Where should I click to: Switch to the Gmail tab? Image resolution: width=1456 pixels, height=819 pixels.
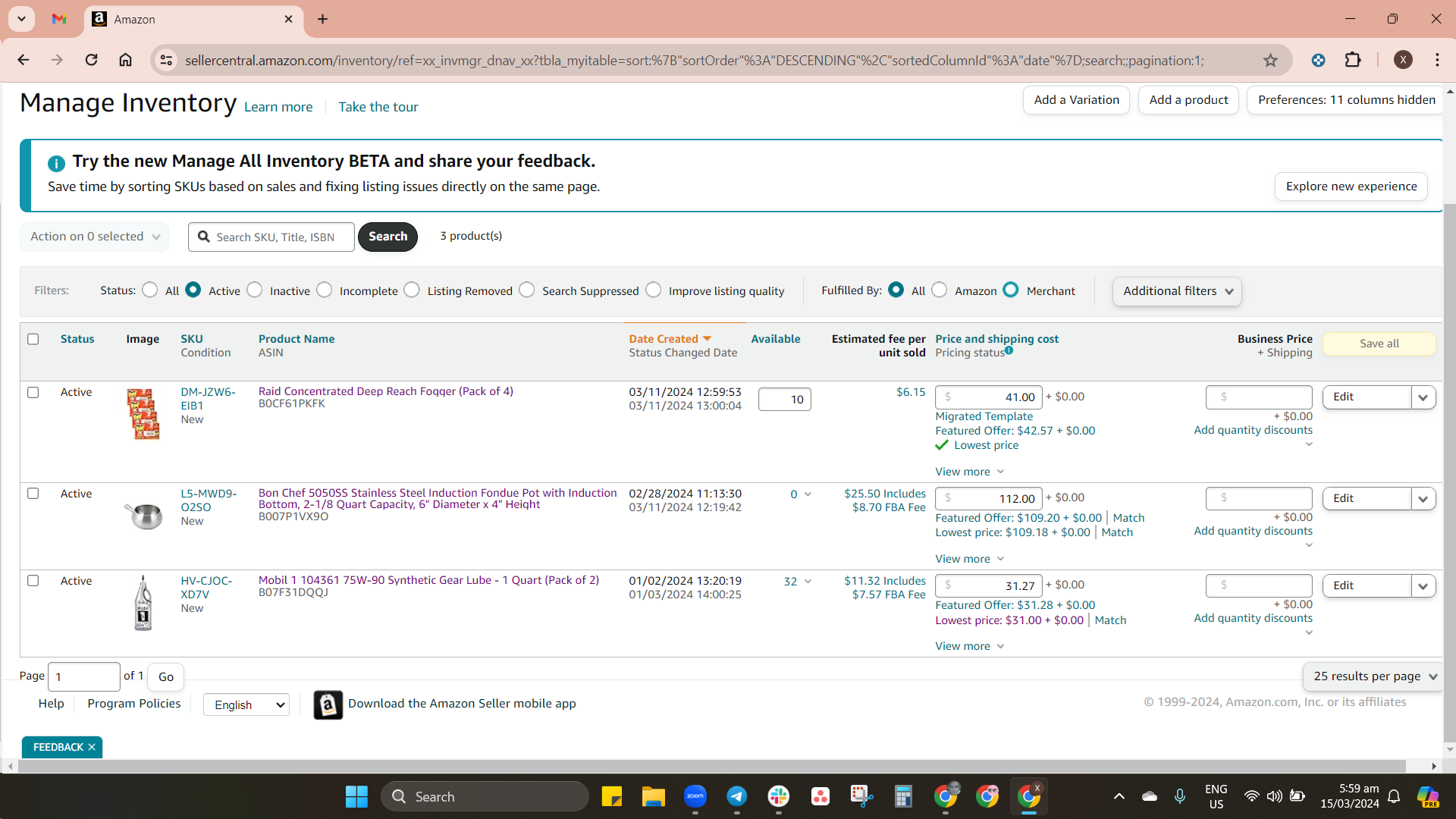59,19
